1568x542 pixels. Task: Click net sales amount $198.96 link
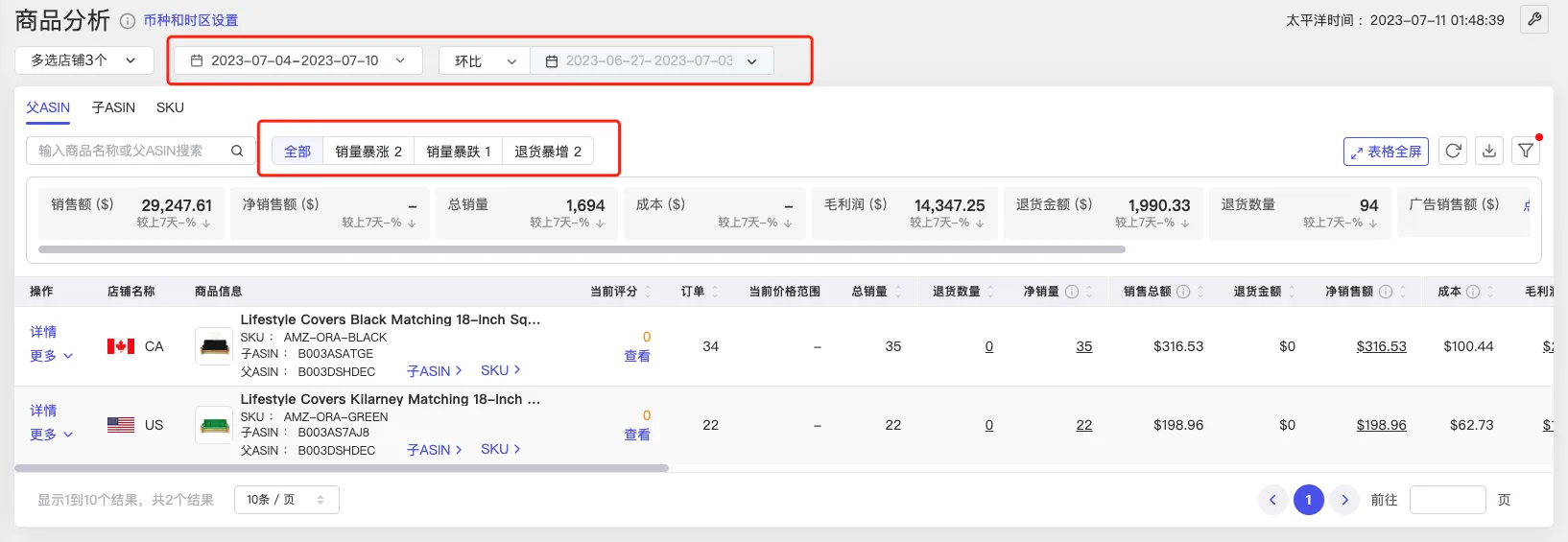pos(1381,425)
